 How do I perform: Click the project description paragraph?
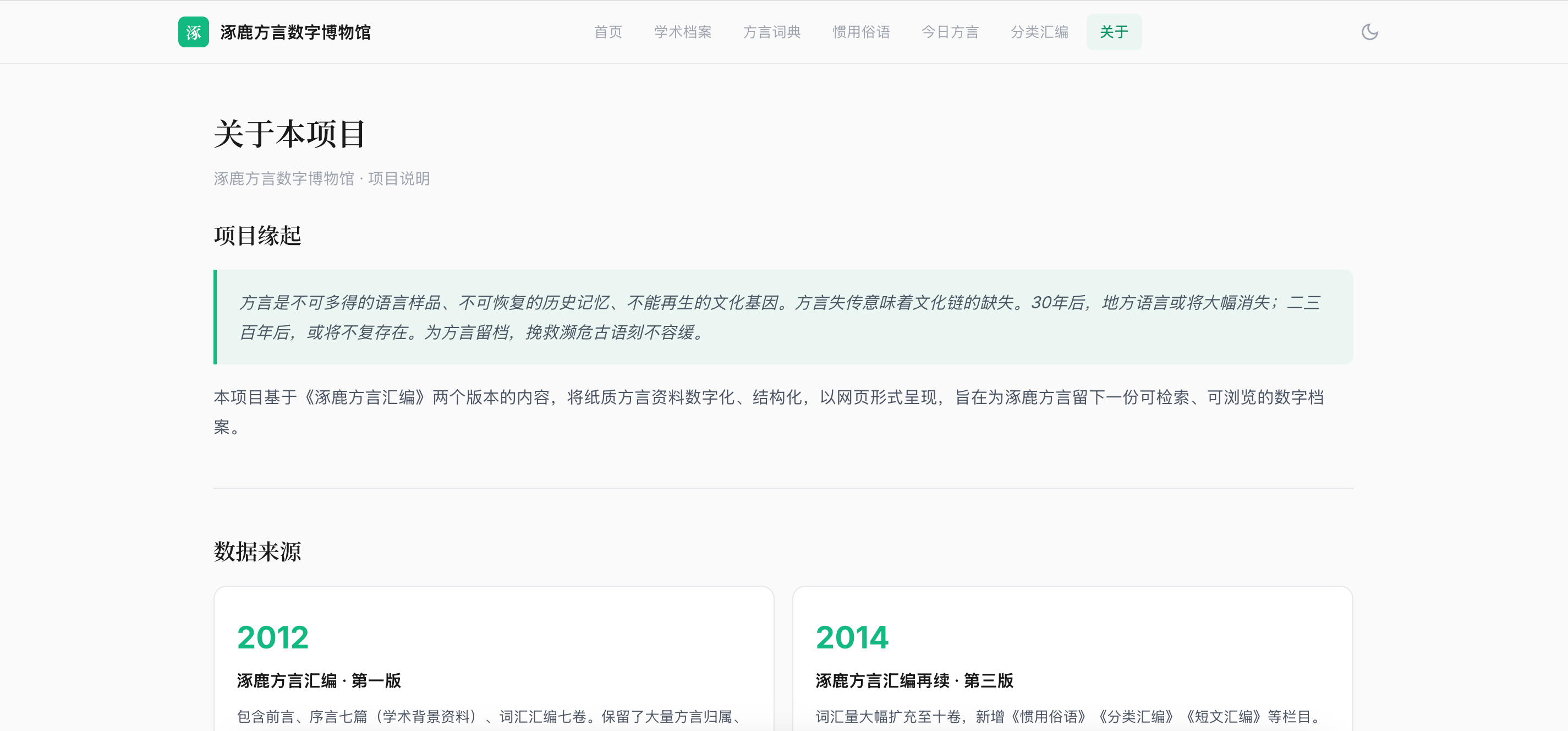pyautogui.click(x=769, y=412)
